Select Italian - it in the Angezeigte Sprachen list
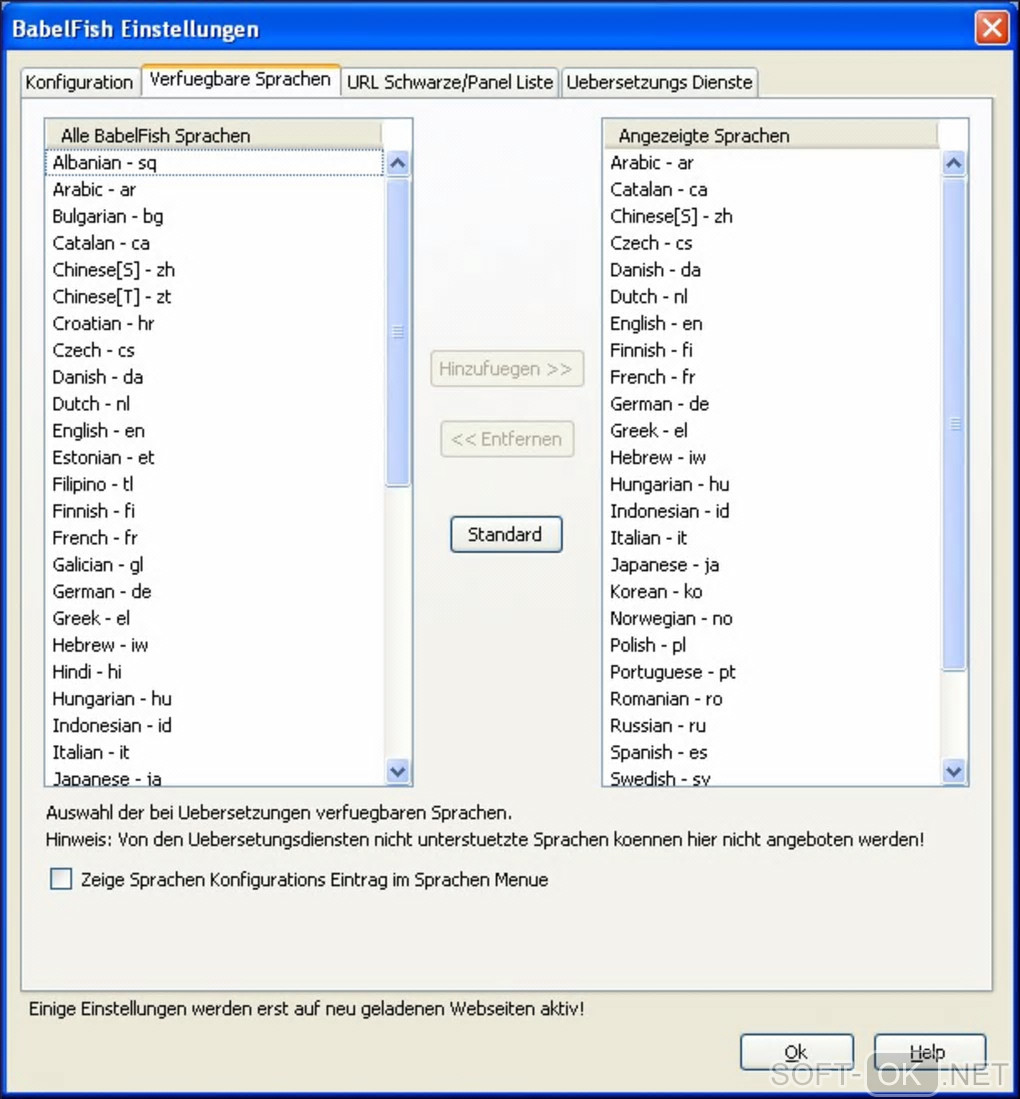Viewport: 1020px width, 1099px height. point(771,538)
